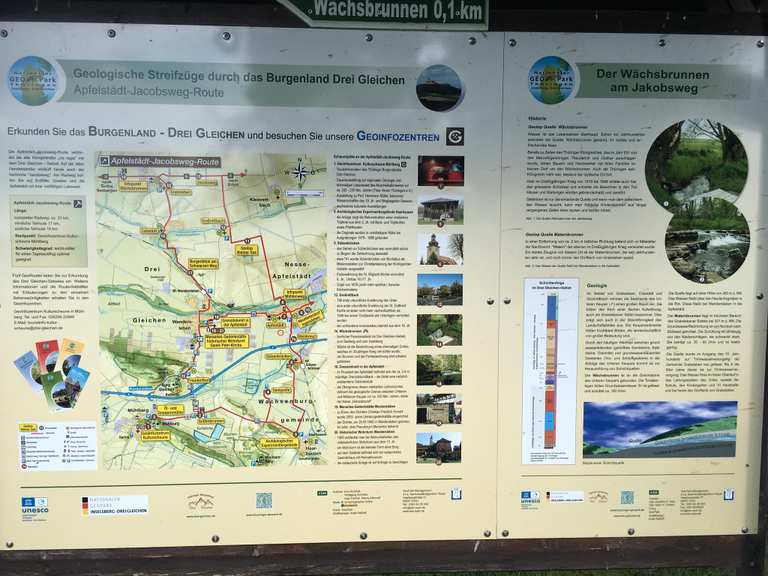Click the 'Wachsenburg' label on the map

click(x=287, y=401)
